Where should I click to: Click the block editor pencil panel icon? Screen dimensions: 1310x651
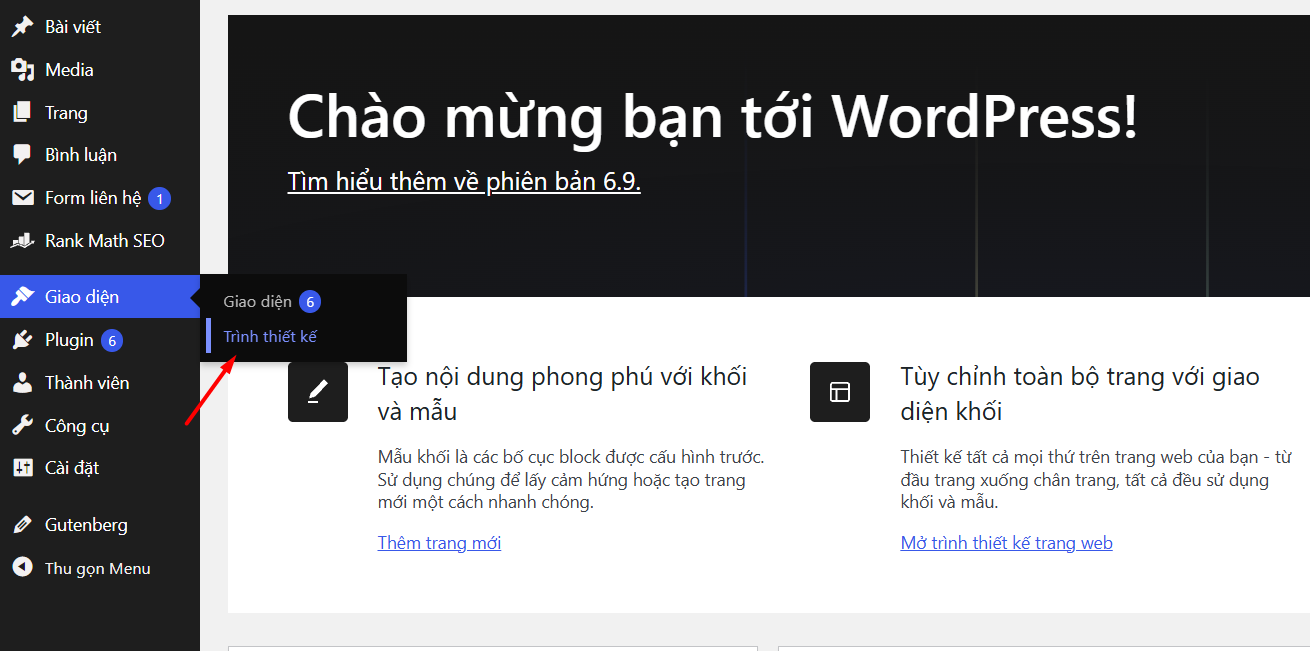click(318, 391)
